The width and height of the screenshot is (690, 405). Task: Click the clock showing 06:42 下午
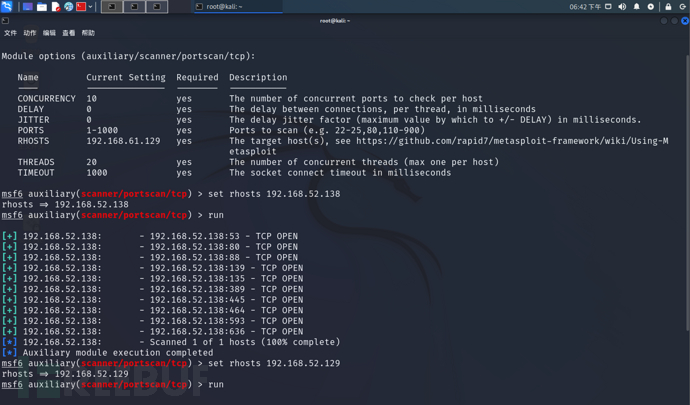(x=585, y=7)
